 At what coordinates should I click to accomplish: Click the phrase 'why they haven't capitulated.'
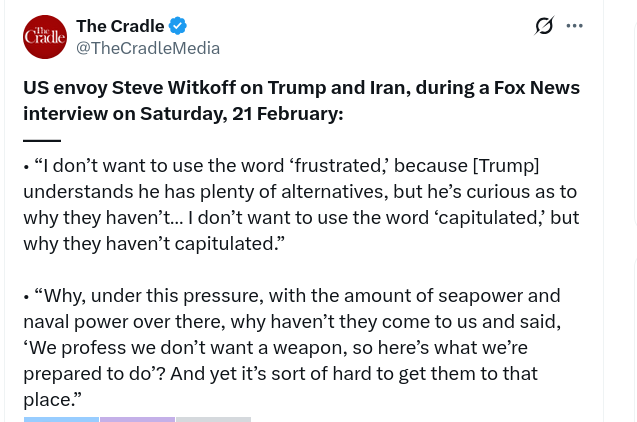pos(154,243)
